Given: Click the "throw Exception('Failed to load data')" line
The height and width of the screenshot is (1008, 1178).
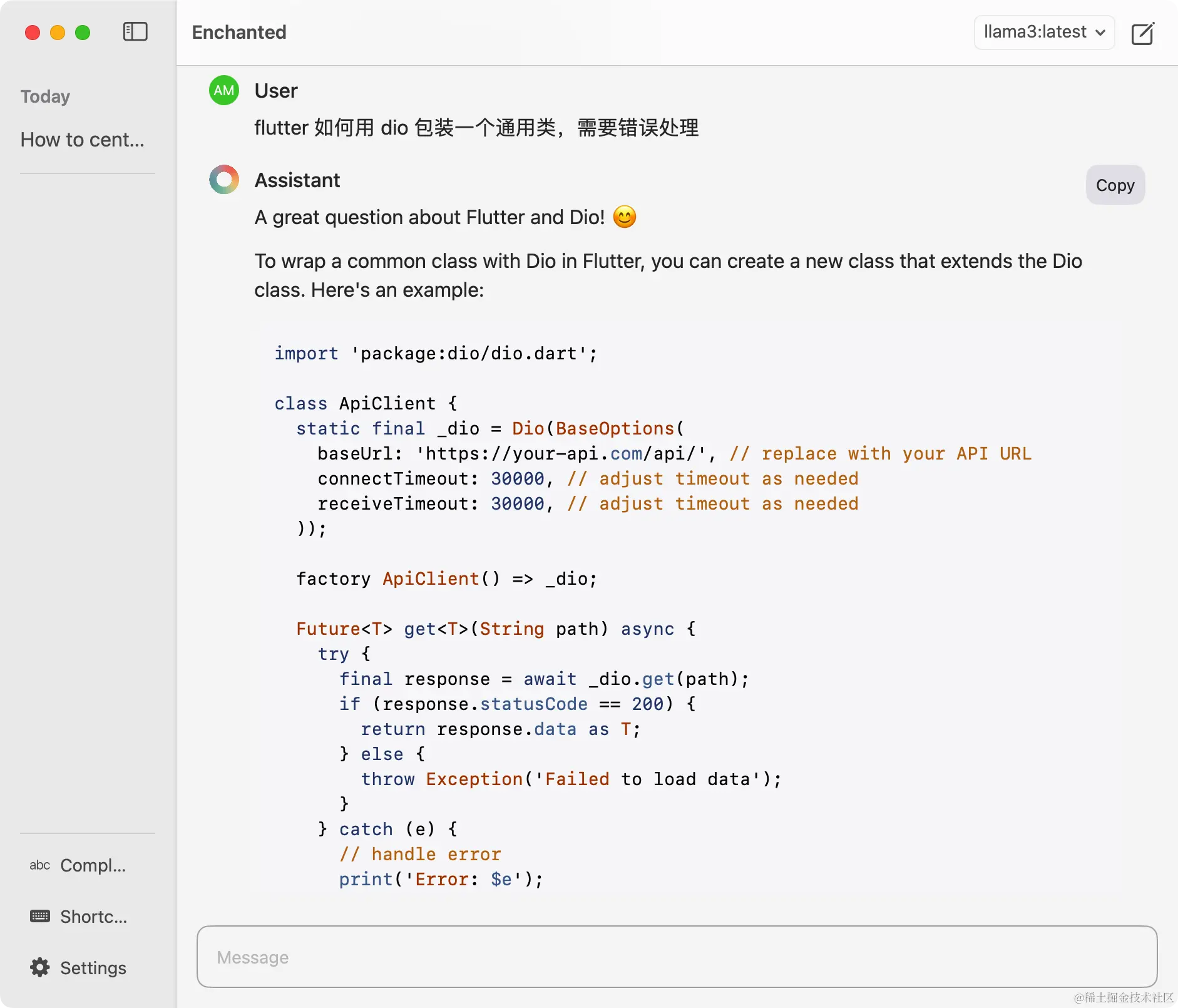Looking at the screenshot, I should tap(571, 779).
